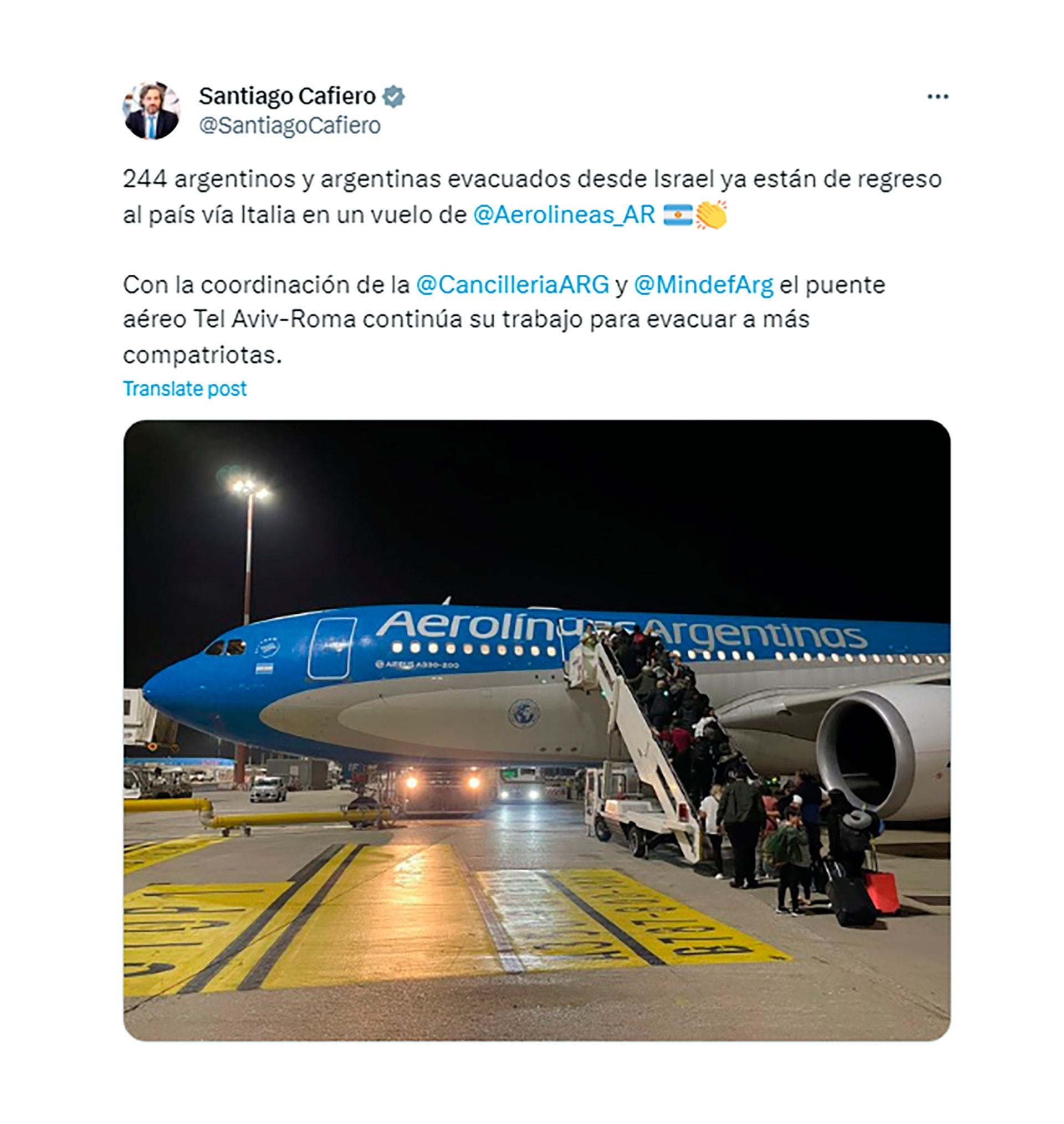Viewport: 1064px width, 1124px height.
Task: Click Translate post
Action: pyautogui.click(x=185, y=389)
